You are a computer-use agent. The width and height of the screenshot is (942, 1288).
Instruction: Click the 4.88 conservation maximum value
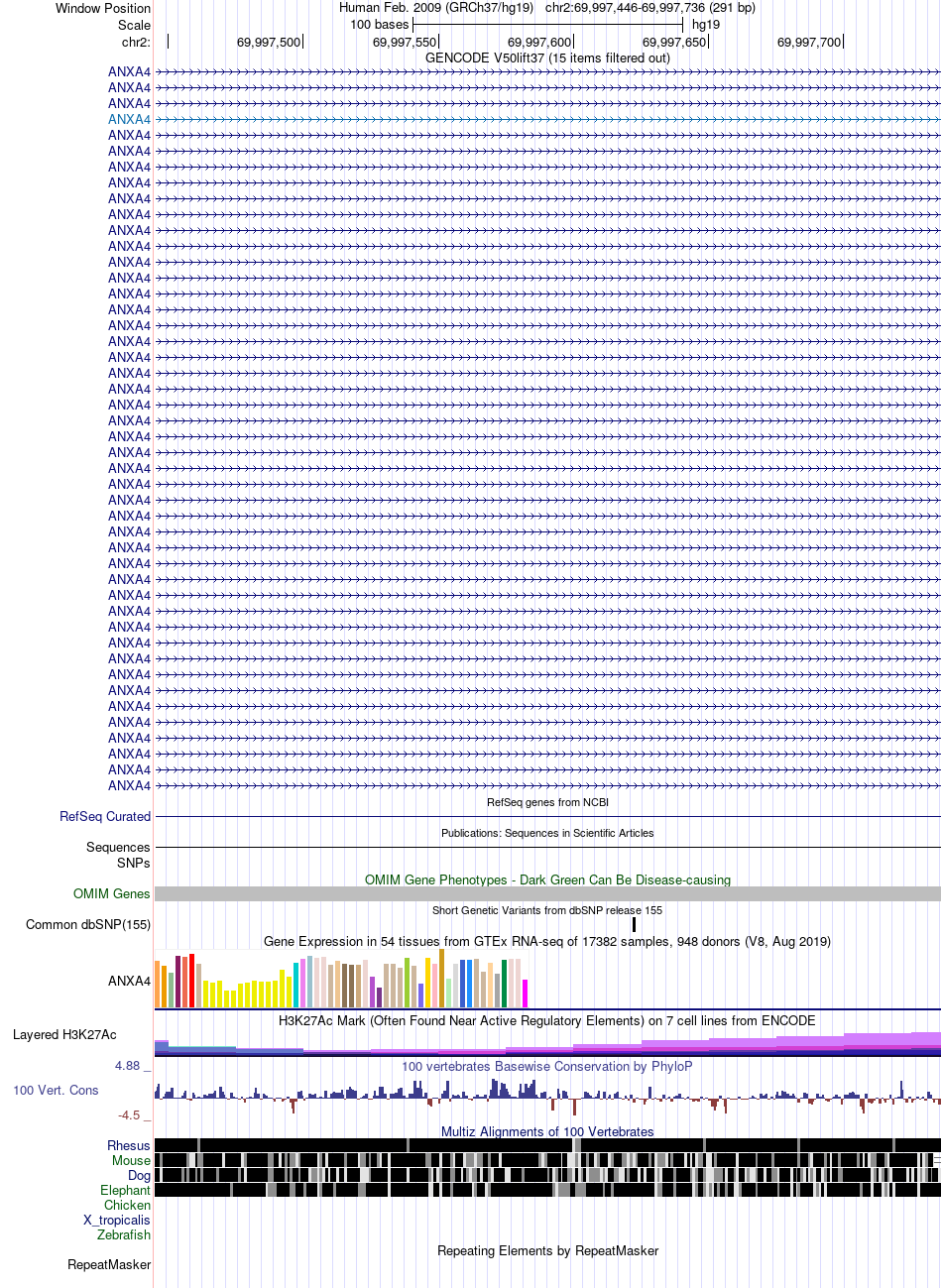(127, 1066)
